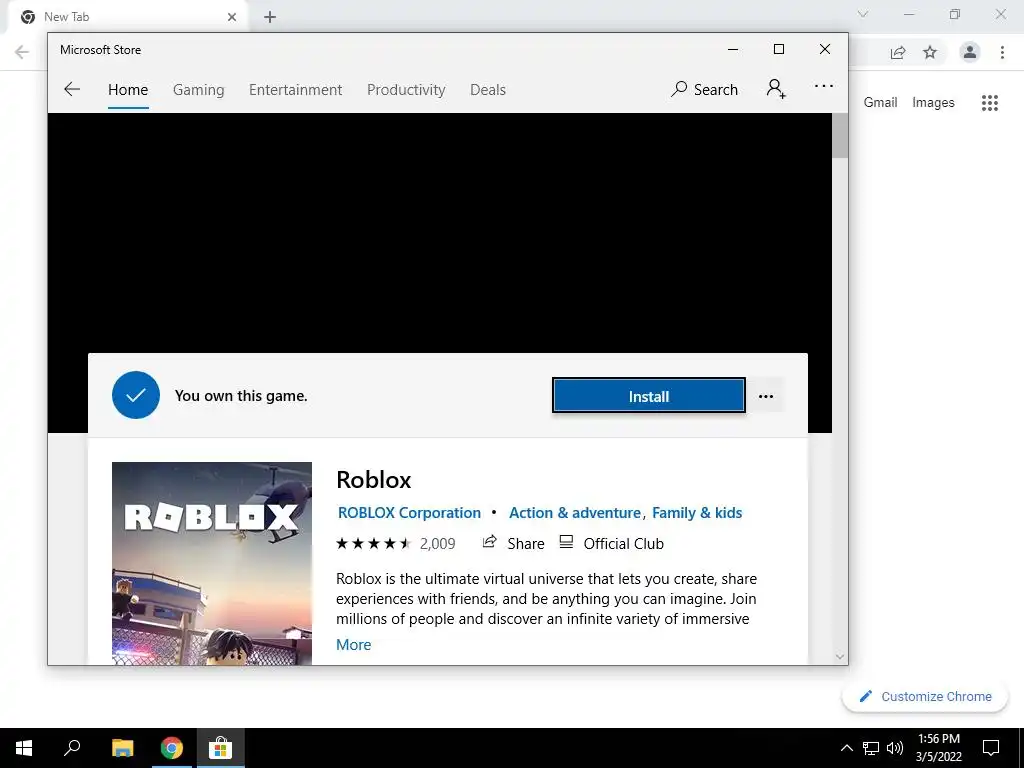Close the Microsoft Store window

[x=825, y=49]
